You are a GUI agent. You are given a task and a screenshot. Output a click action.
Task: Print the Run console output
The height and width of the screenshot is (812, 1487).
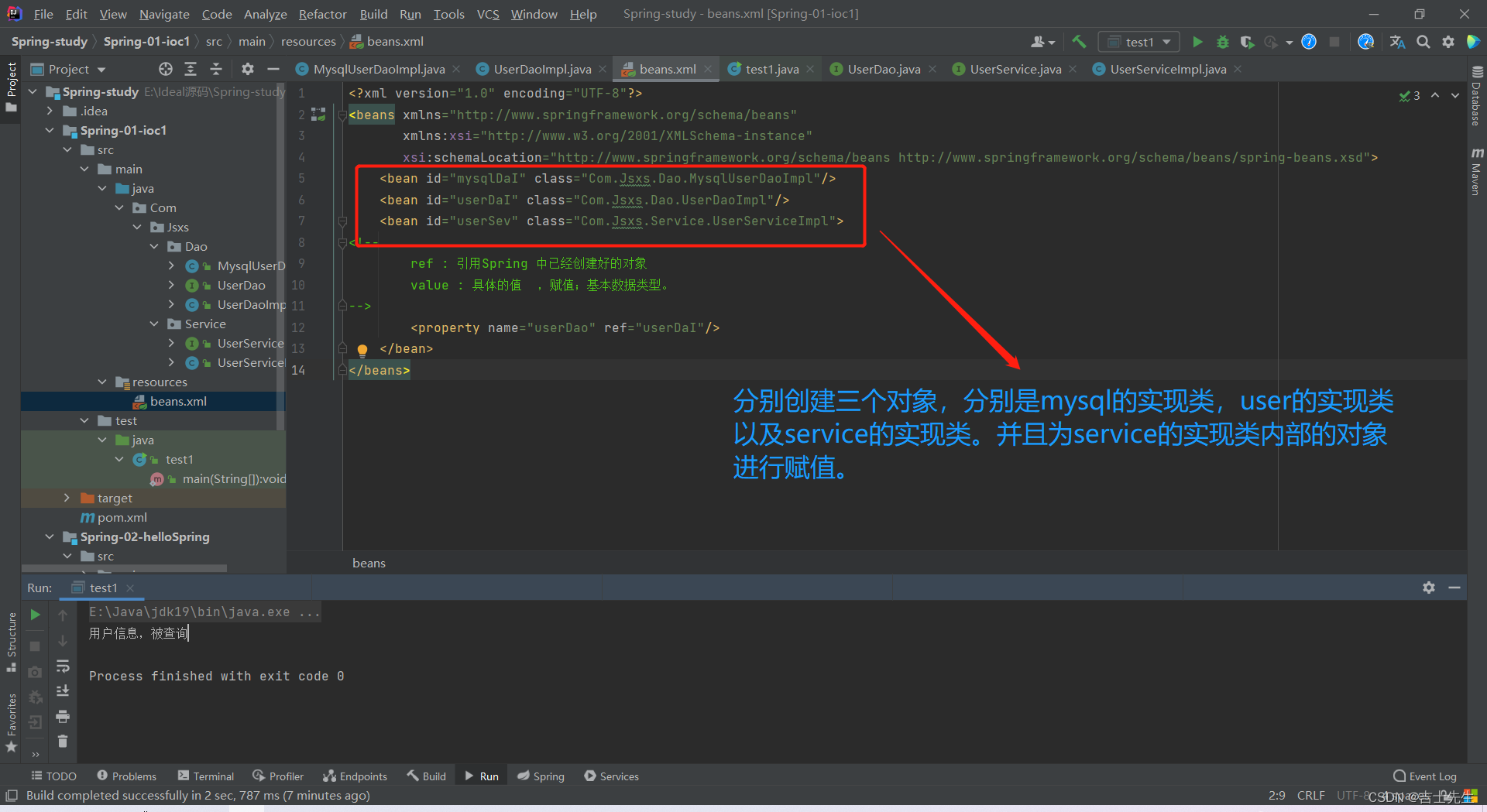tap(63, 716)
